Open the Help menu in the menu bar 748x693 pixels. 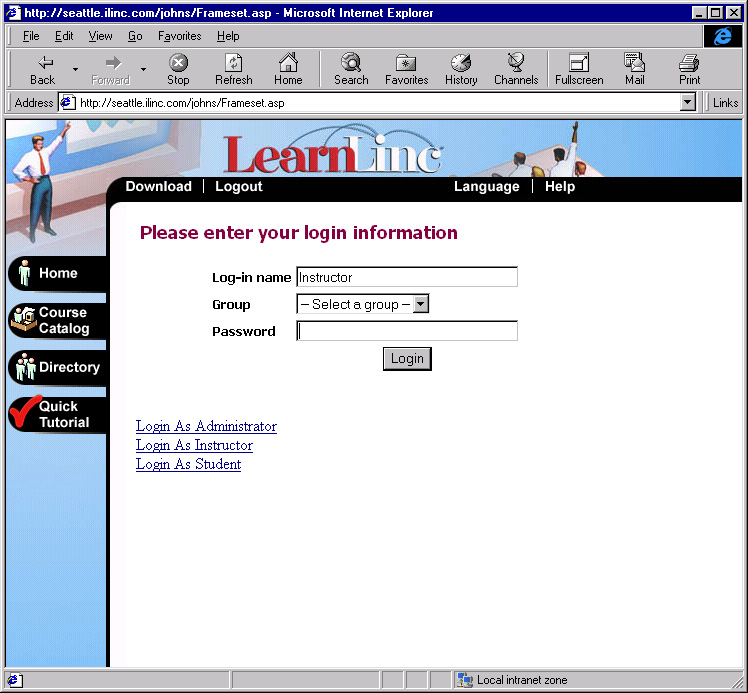(x=228, y=36)
